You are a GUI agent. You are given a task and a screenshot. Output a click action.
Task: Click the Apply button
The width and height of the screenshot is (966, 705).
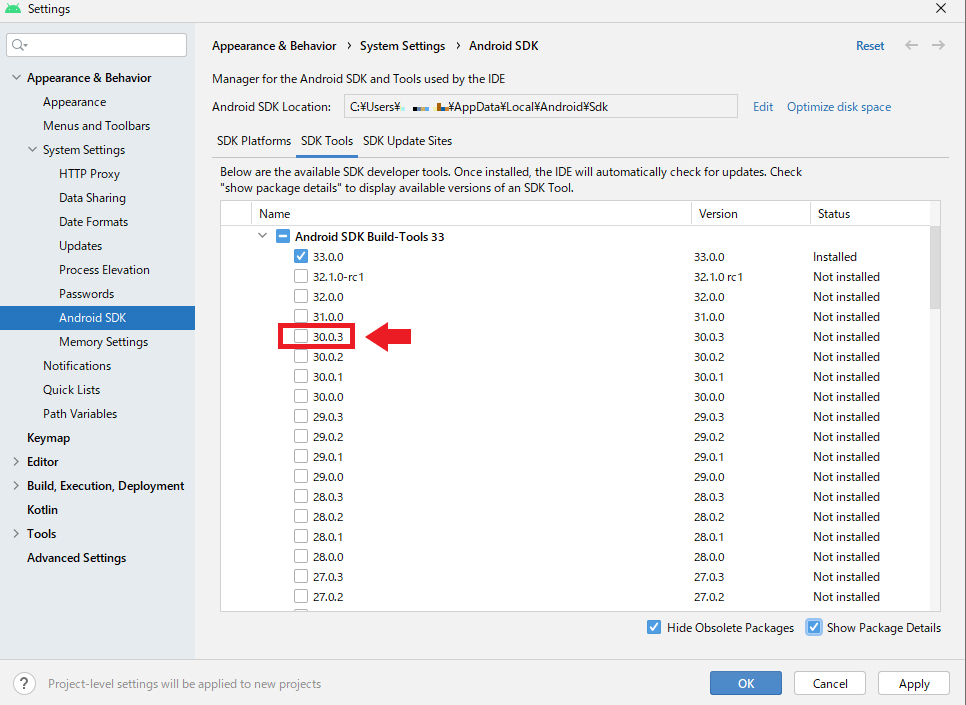click(x=913, y=683)
